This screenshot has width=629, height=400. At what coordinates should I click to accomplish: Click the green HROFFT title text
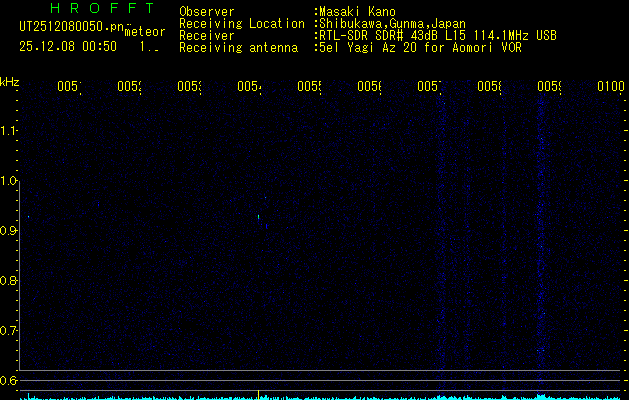[102, 8]
